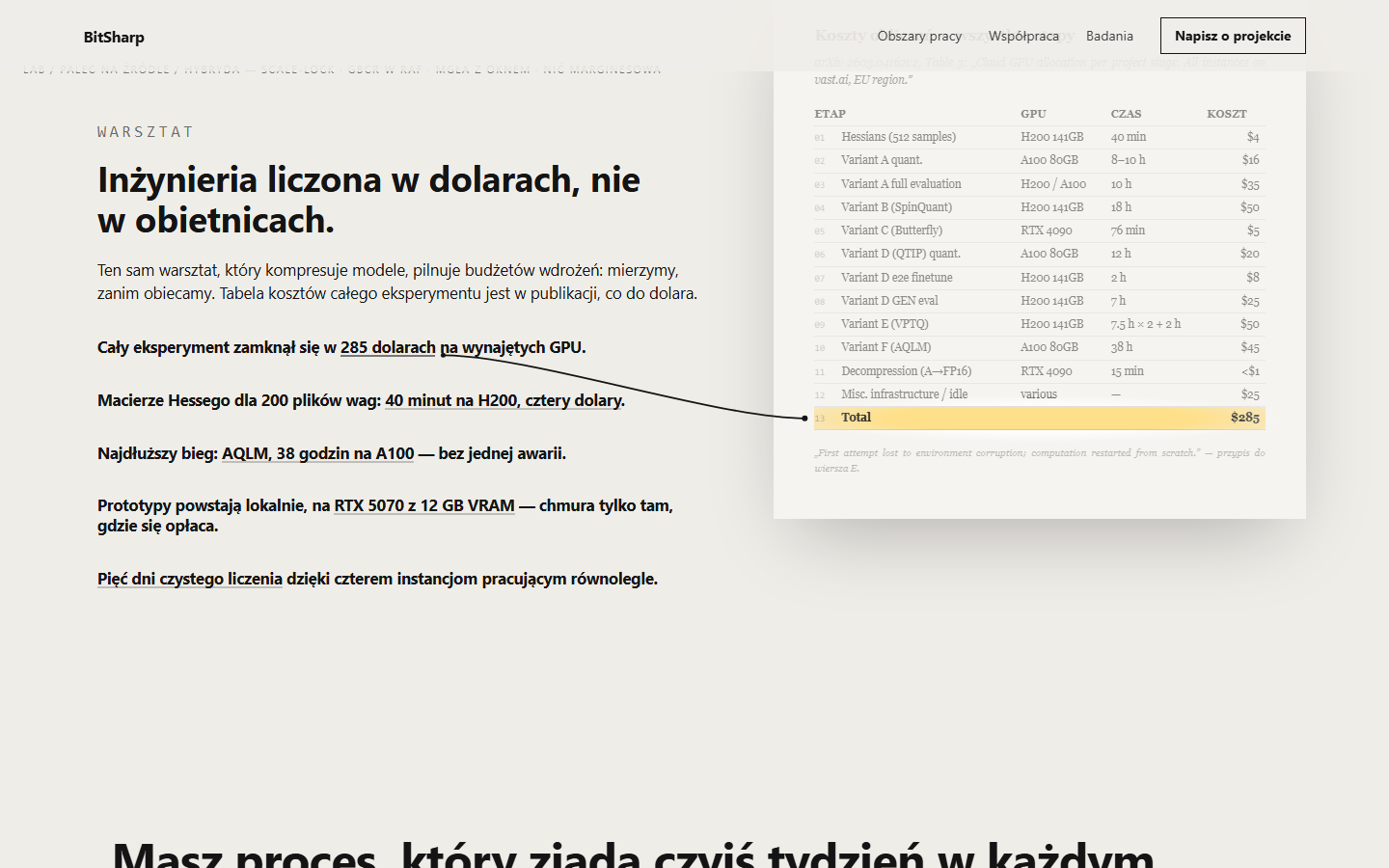Click underlined '40 minut na H200, cztery dolary'
This screenshot has height=868, width=1389.
click(x=504, y=400)
